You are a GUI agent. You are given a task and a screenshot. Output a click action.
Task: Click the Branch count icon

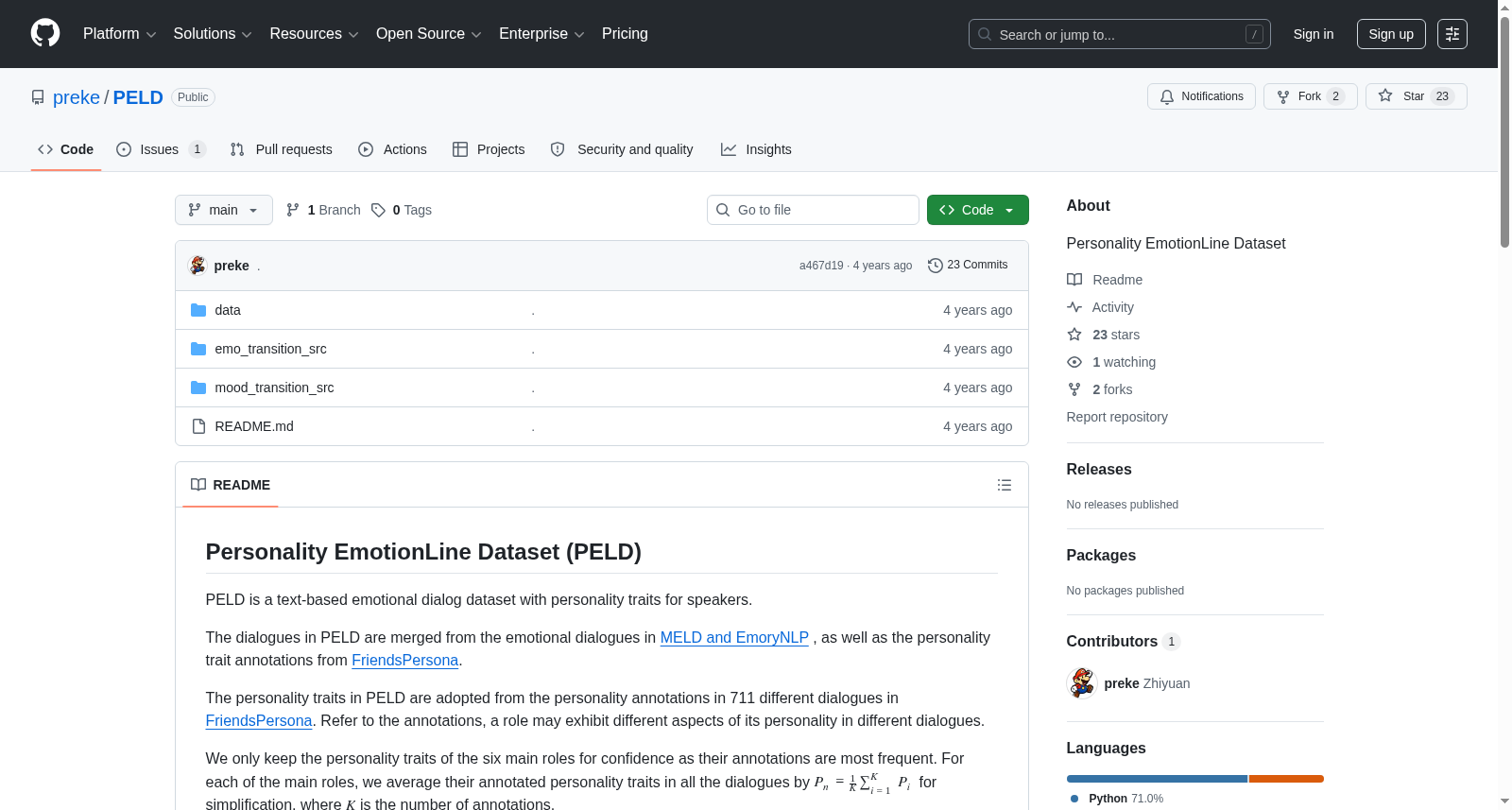tap(293, 210)
